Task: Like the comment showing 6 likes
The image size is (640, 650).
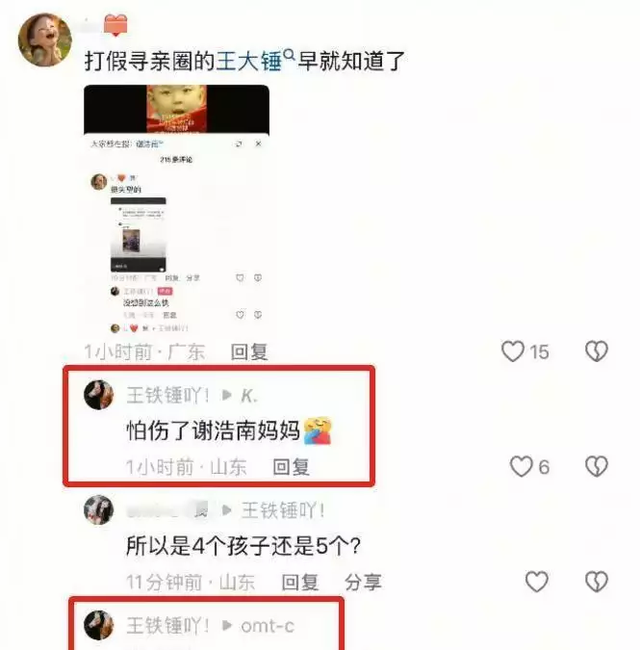Action: point(521,467)
